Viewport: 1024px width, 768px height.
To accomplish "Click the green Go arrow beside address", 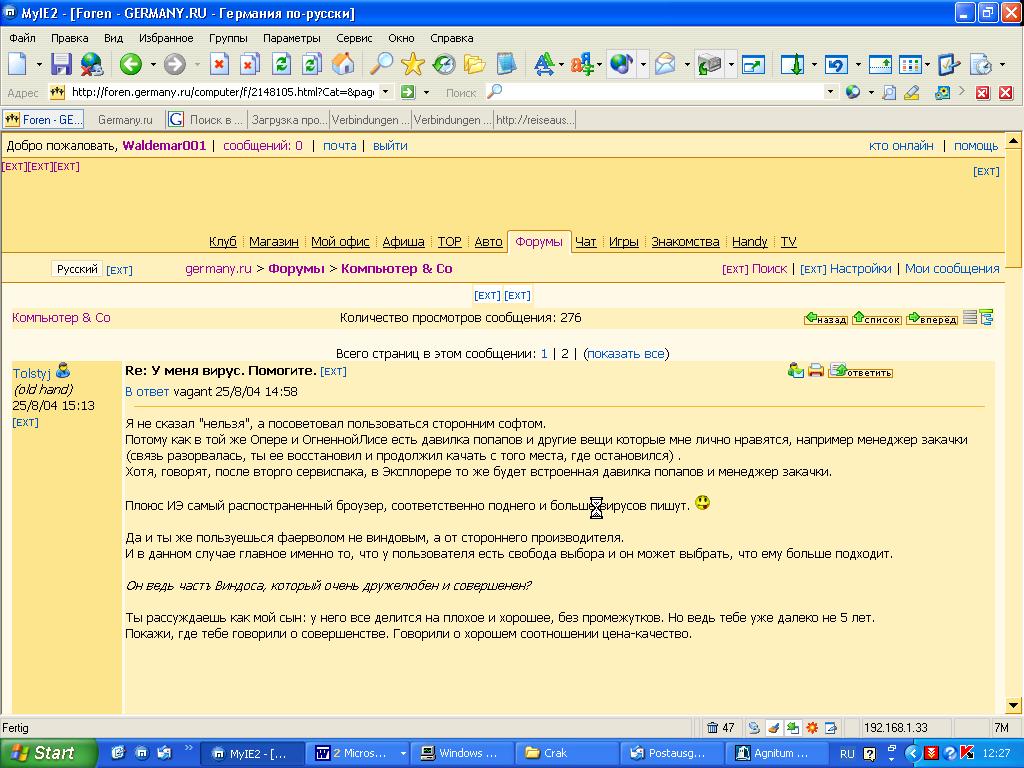I will tap(408, 92).
